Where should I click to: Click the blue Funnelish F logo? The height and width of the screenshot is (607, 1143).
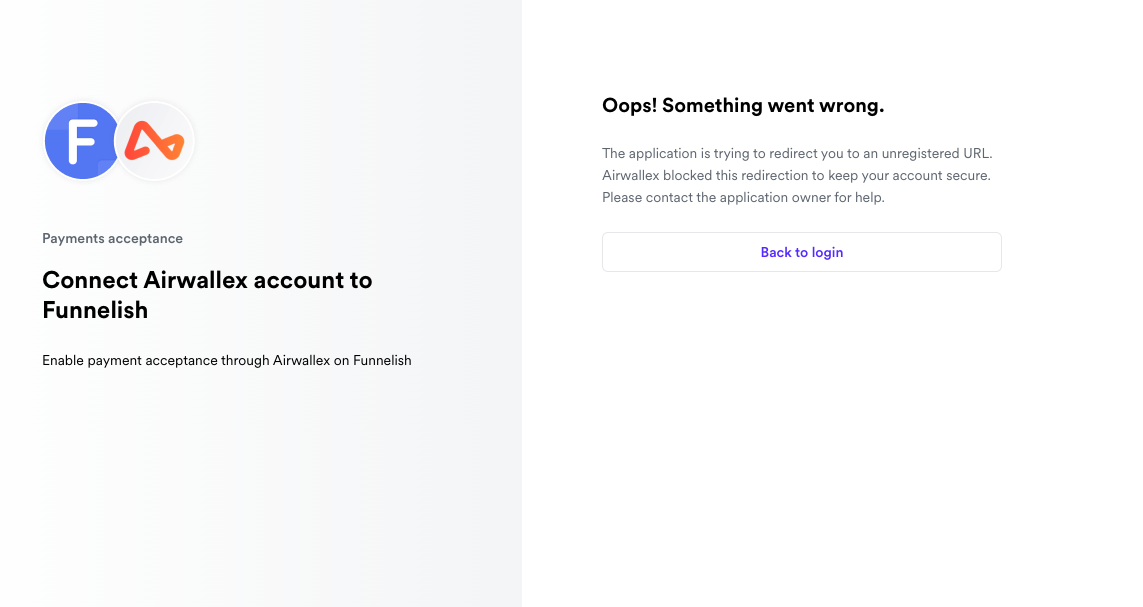(80, 142)
